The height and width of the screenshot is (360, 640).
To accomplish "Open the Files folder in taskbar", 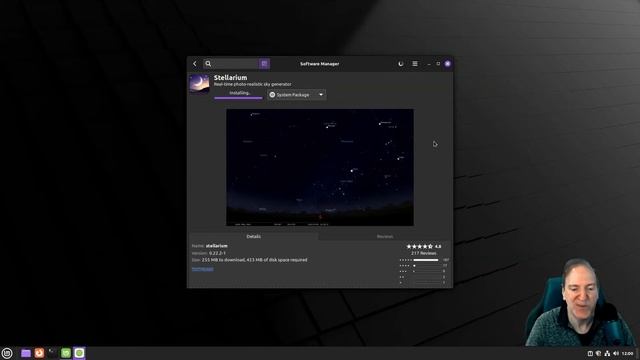I will 26,353.
